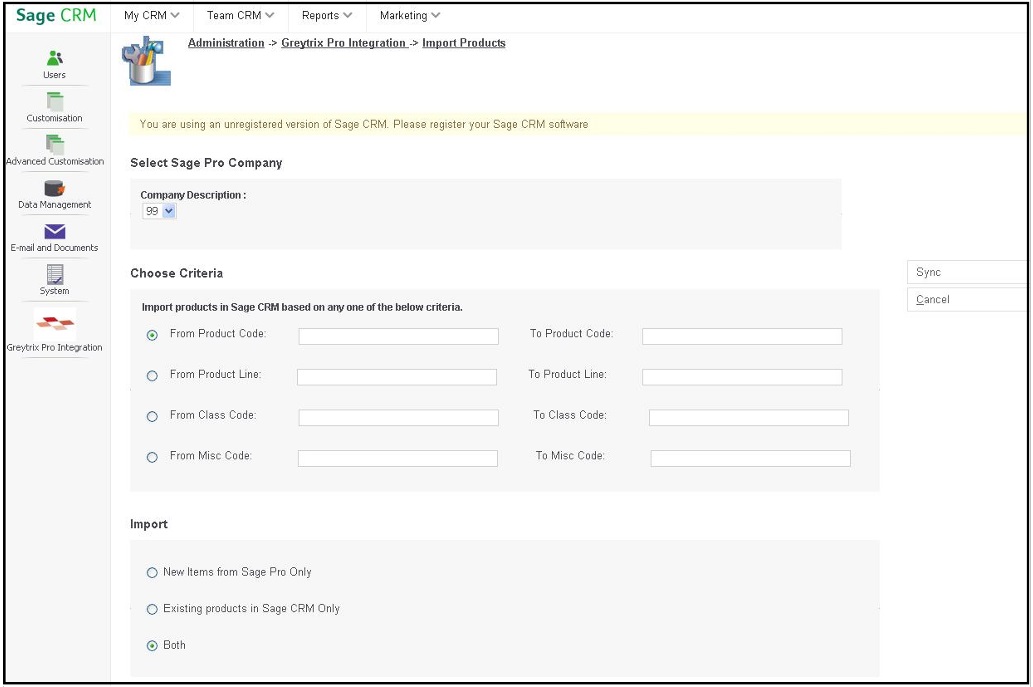
Task: Open the Customisation icon in sidebar
Action: (55, 101)
